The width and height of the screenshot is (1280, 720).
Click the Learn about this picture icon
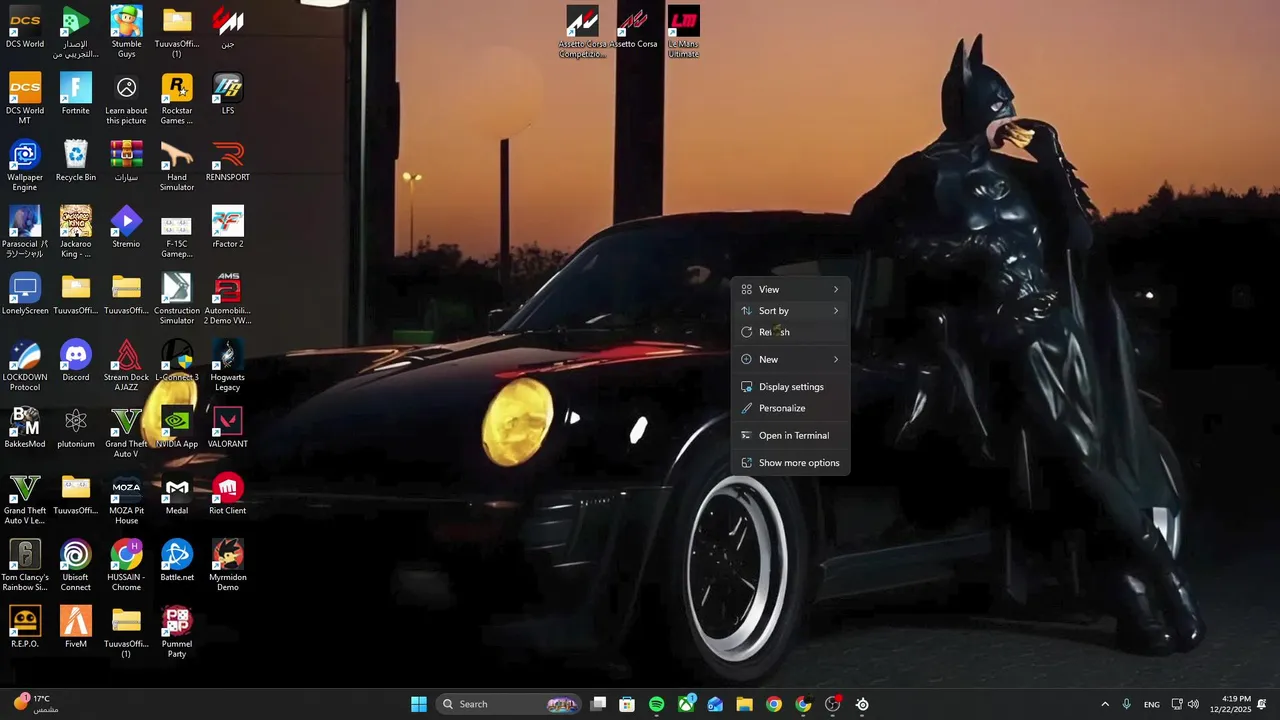(x=126, y=99)
